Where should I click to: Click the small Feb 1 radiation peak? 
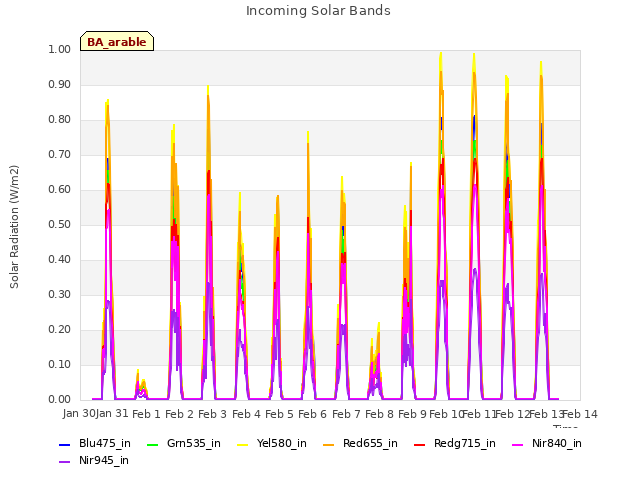[138, 371]
